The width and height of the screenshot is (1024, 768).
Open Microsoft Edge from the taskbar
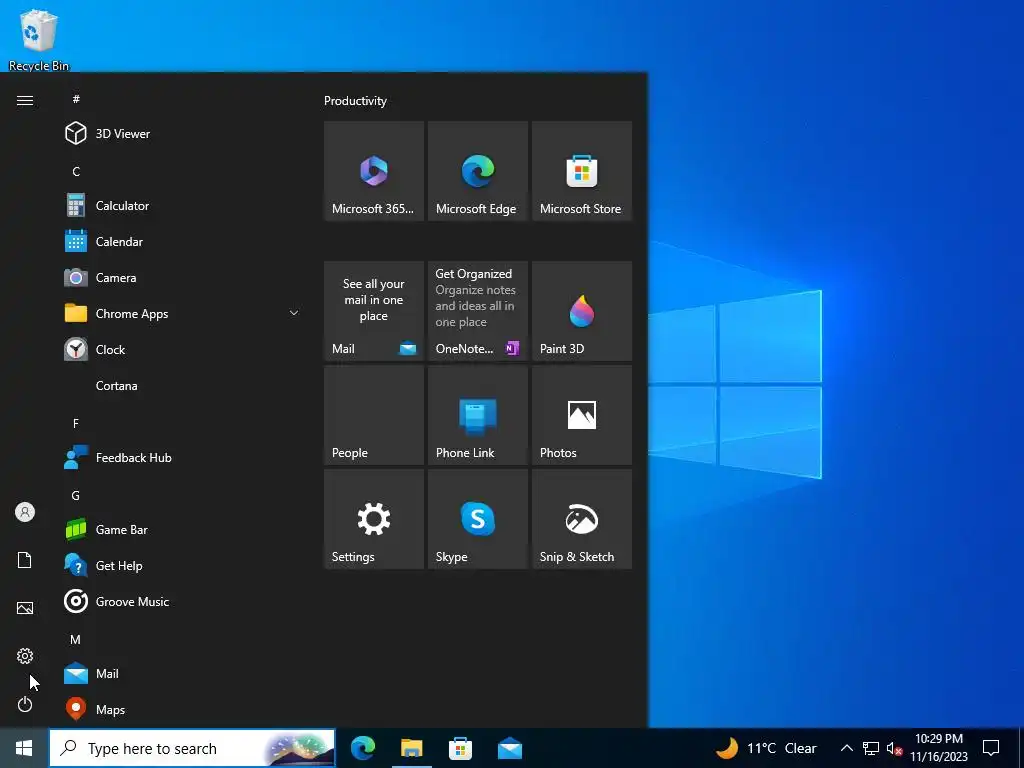point(363,748)
